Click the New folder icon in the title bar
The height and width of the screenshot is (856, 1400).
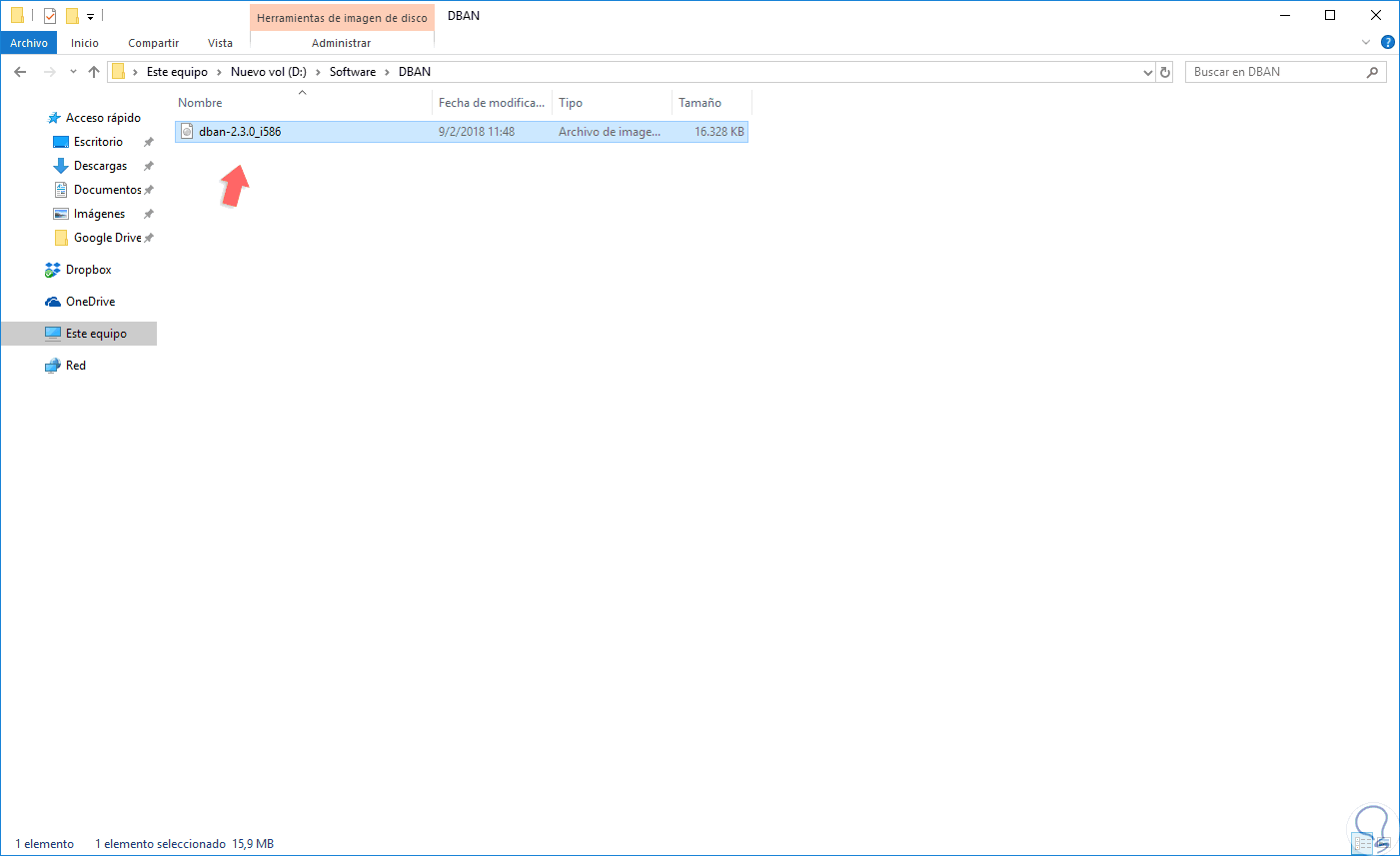pos(72,16)
